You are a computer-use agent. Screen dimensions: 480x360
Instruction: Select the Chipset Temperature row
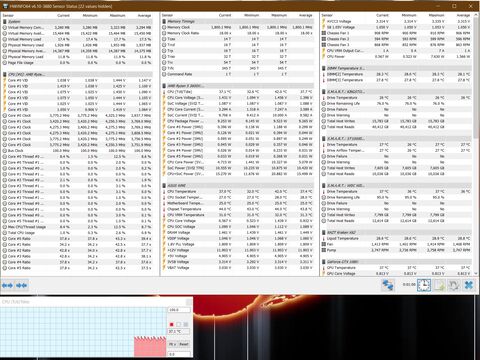pyautogui.click(x=238, y=209)
